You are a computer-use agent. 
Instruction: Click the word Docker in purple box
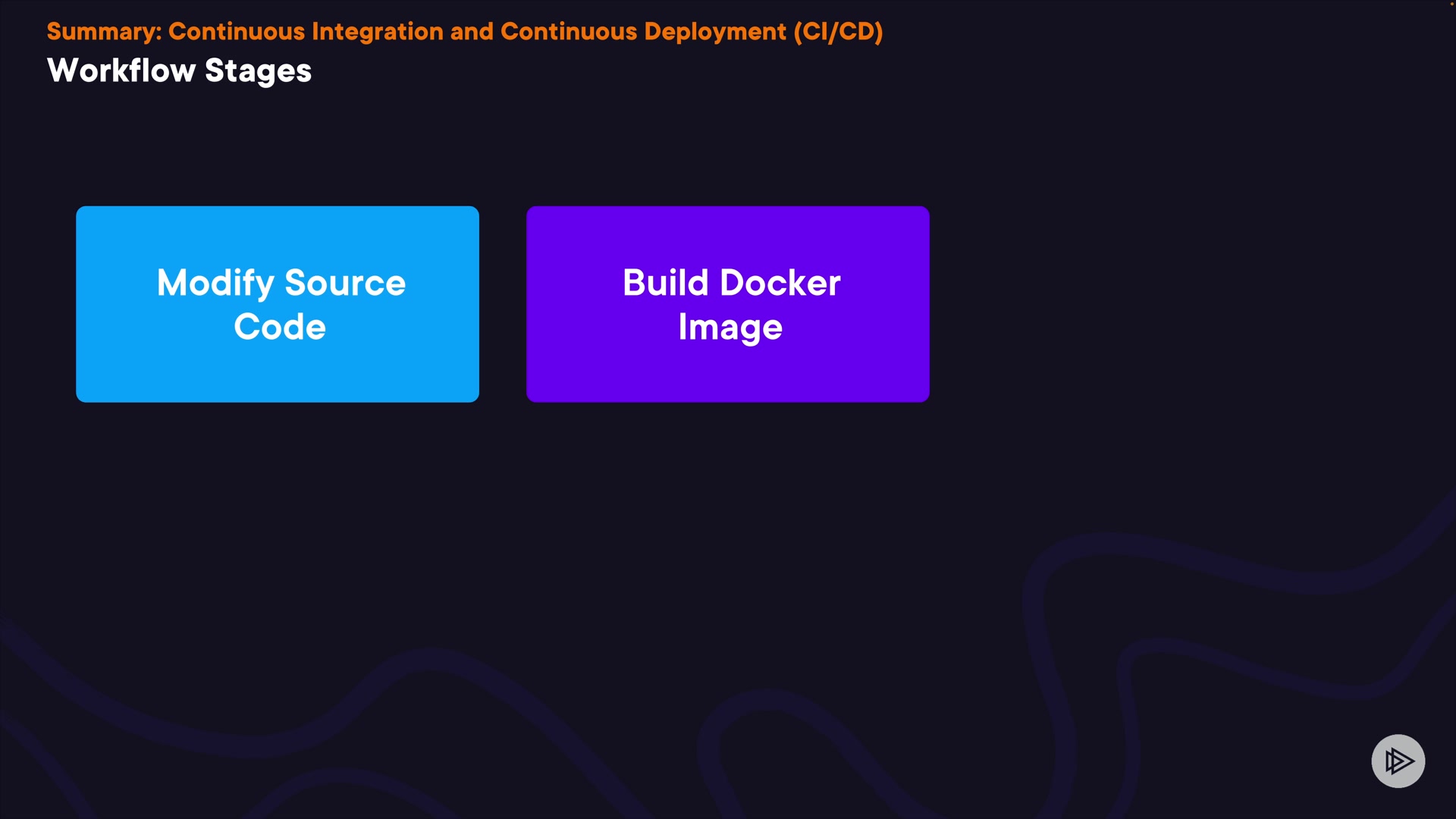780,283
